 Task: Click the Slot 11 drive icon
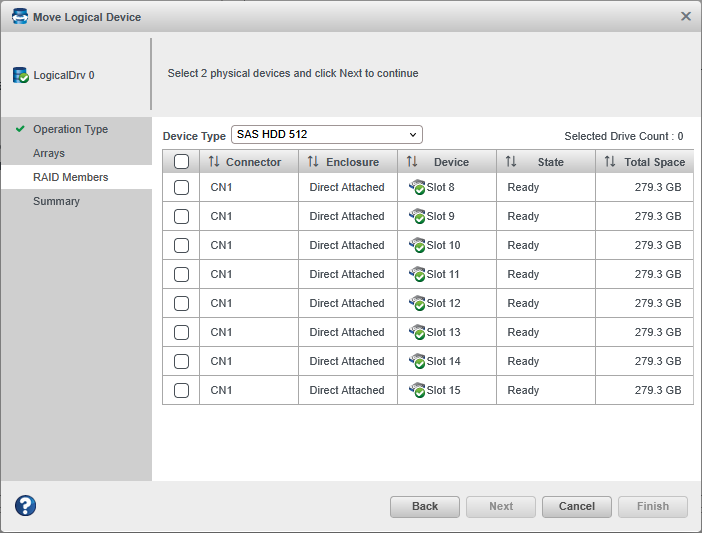(417, 274)
